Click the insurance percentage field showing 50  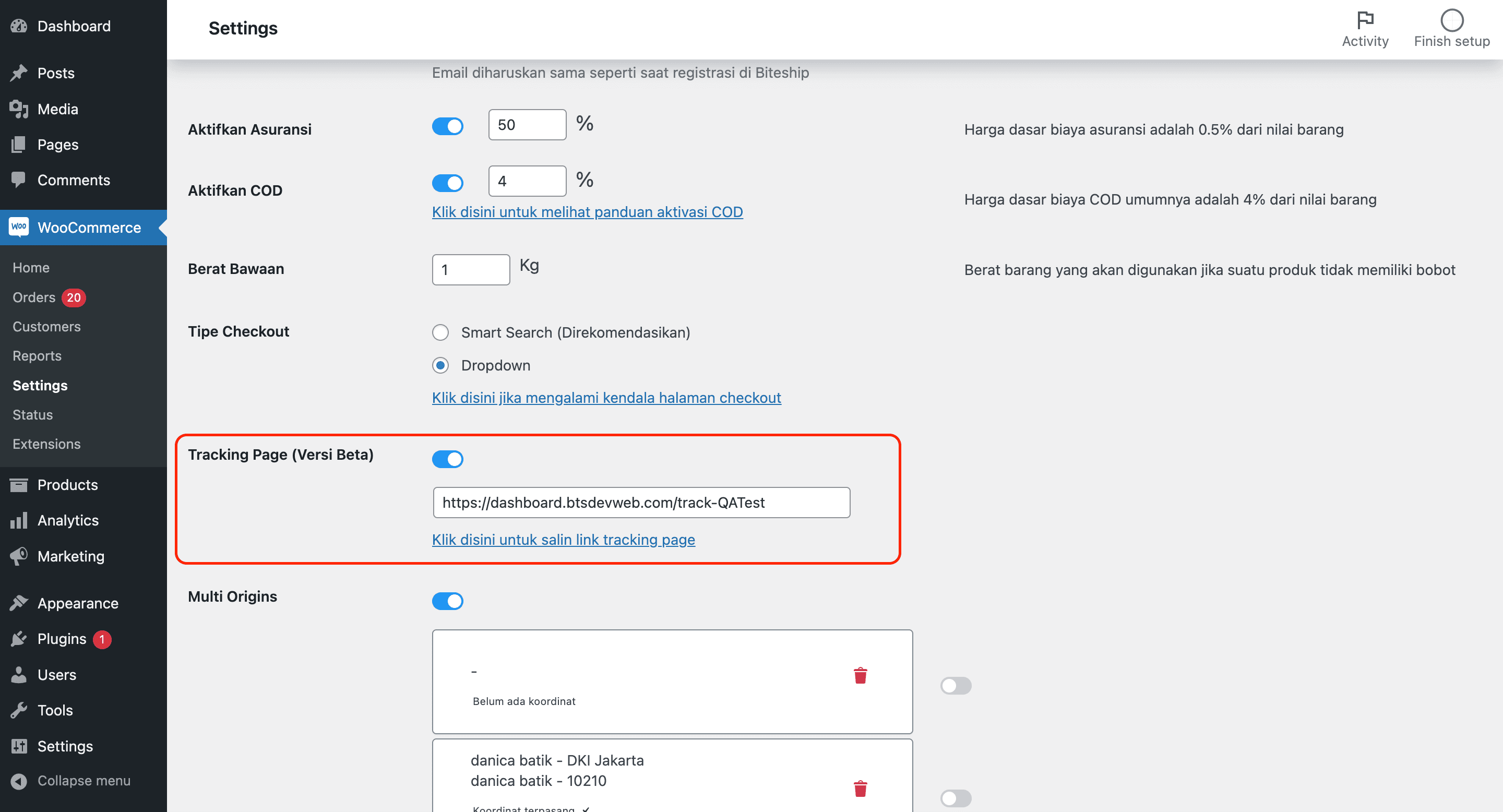coord(527,125)
